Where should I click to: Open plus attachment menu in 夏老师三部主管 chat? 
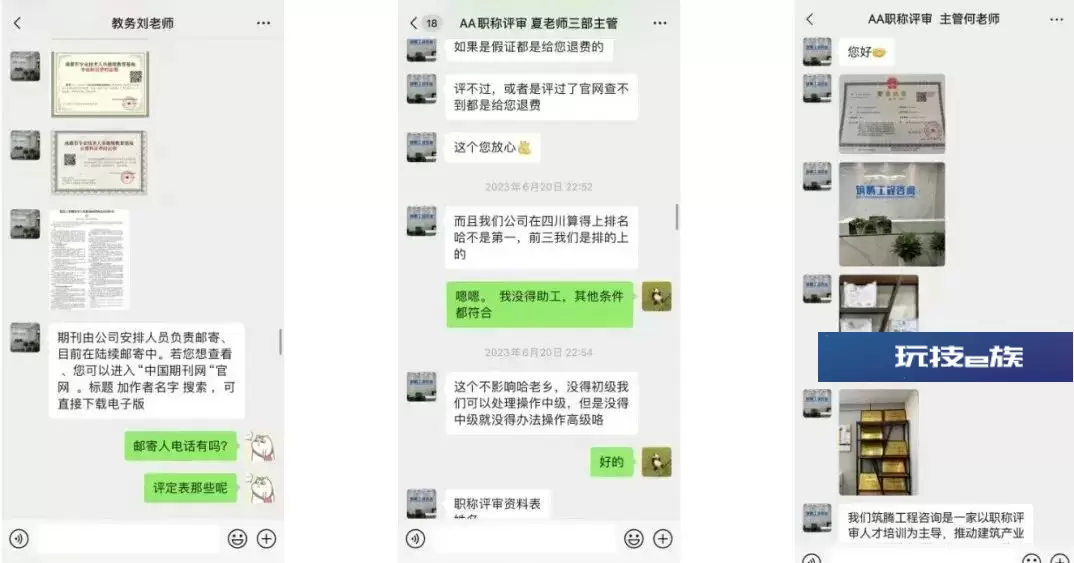(x=662, y=539)
